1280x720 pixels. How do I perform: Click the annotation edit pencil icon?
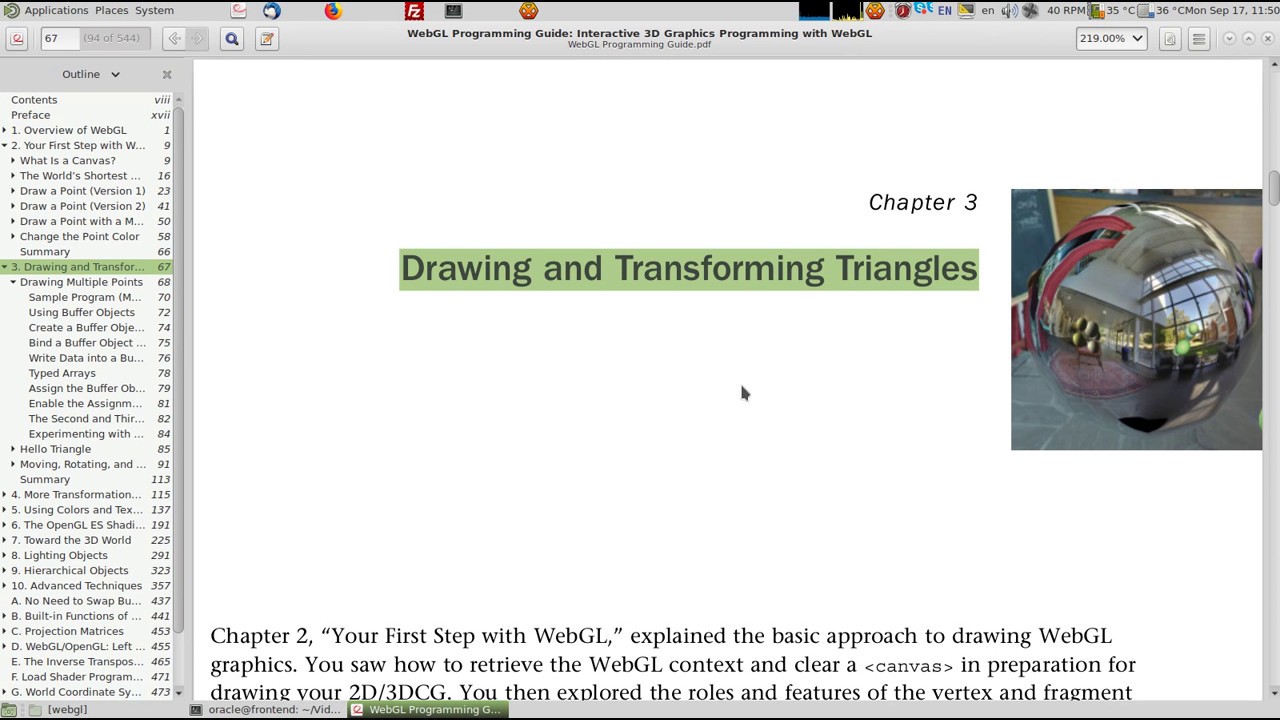(x=266, y=39)
